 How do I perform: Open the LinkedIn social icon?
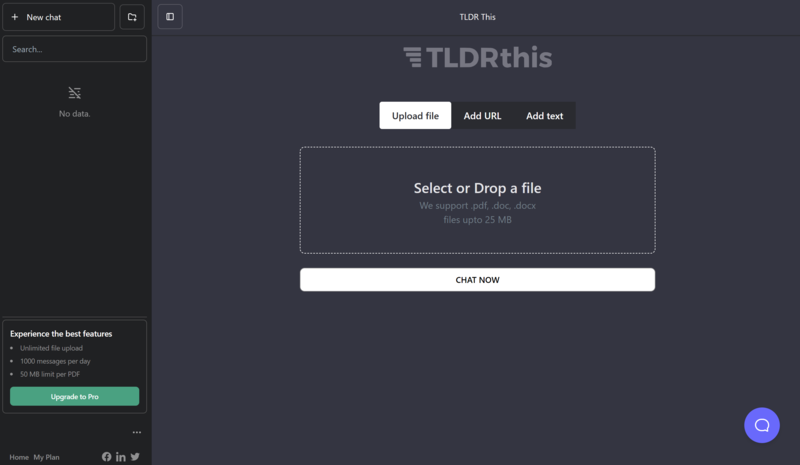(x=121, y=457)
